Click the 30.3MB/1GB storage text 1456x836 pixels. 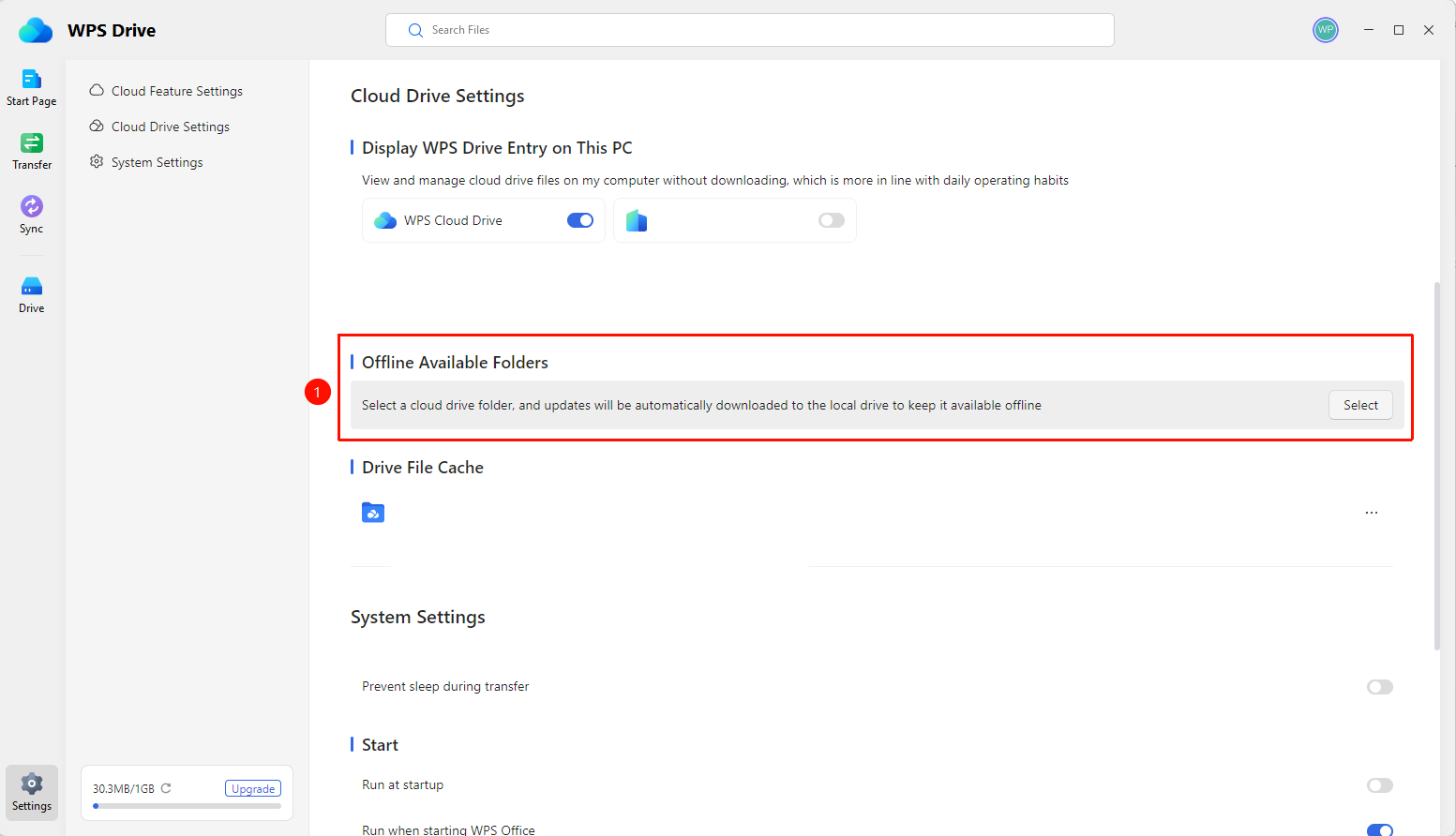pos(124,789)
